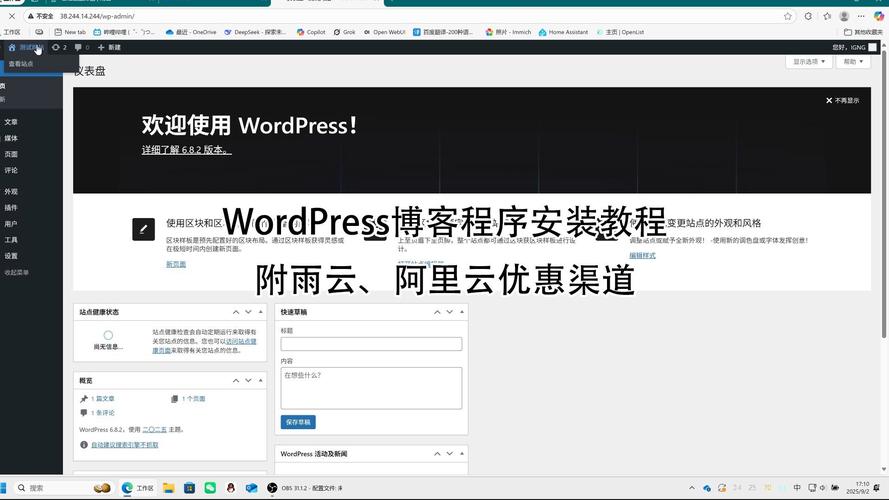
Task: Focus the 标题 title input field
Action: 371,344
